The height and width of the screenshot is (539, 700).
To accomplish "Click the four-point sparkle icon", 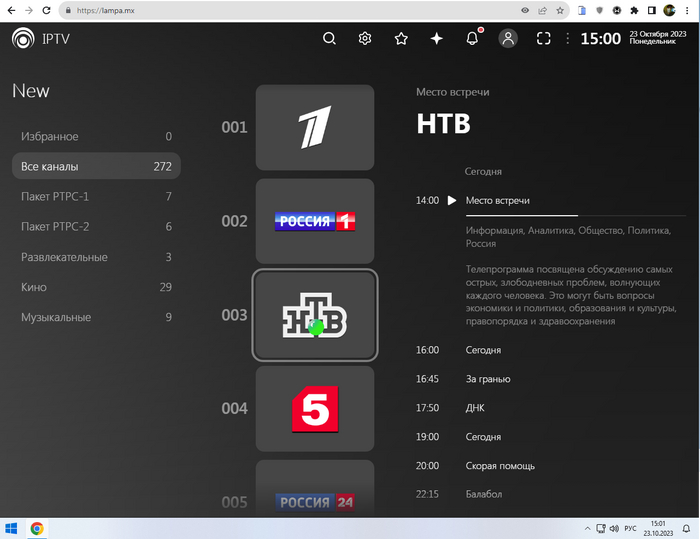I will click(437, 39).
